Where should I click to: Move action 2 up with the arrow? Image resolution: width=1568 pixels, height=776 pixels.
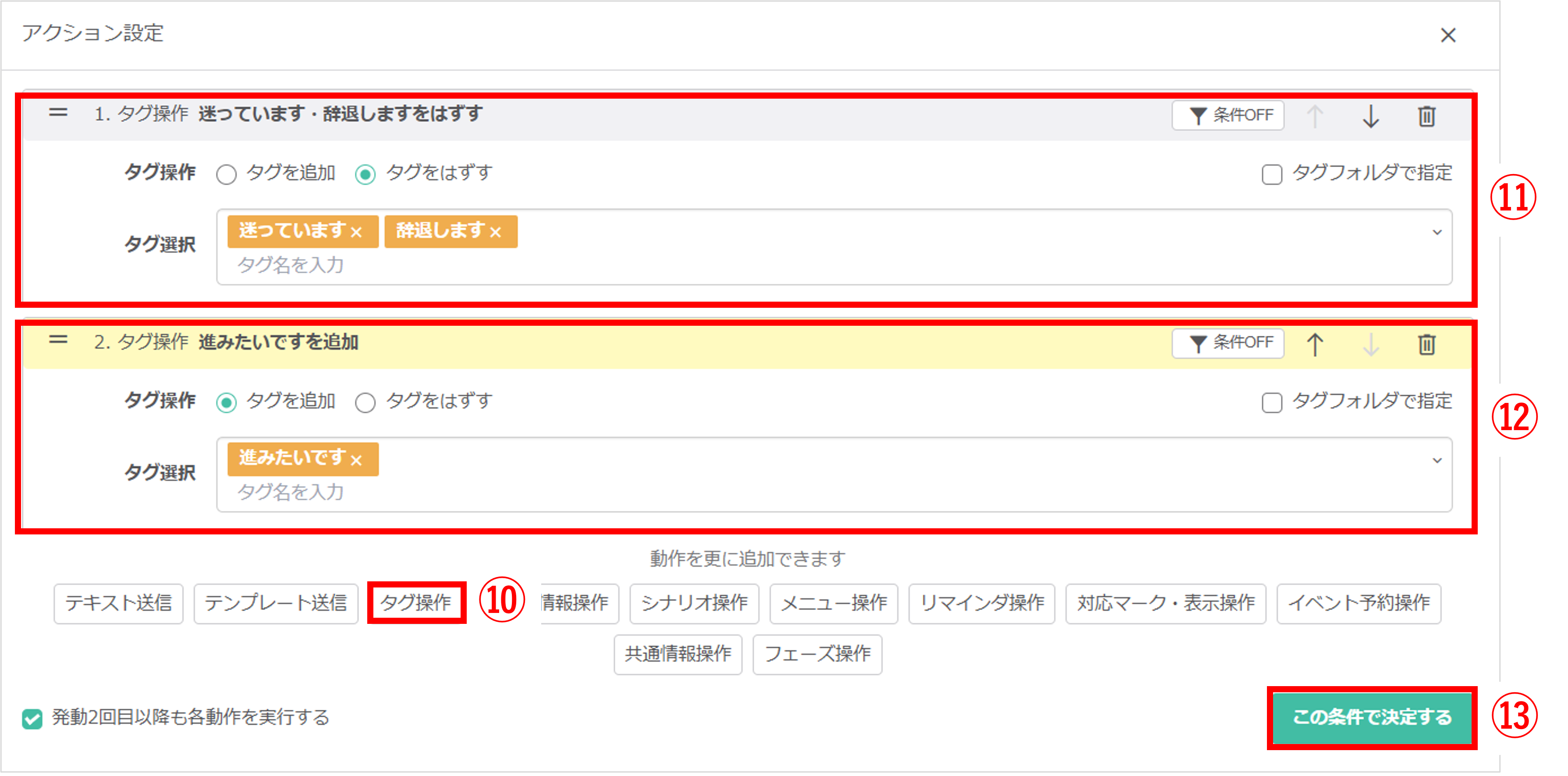click(1315, 344)
